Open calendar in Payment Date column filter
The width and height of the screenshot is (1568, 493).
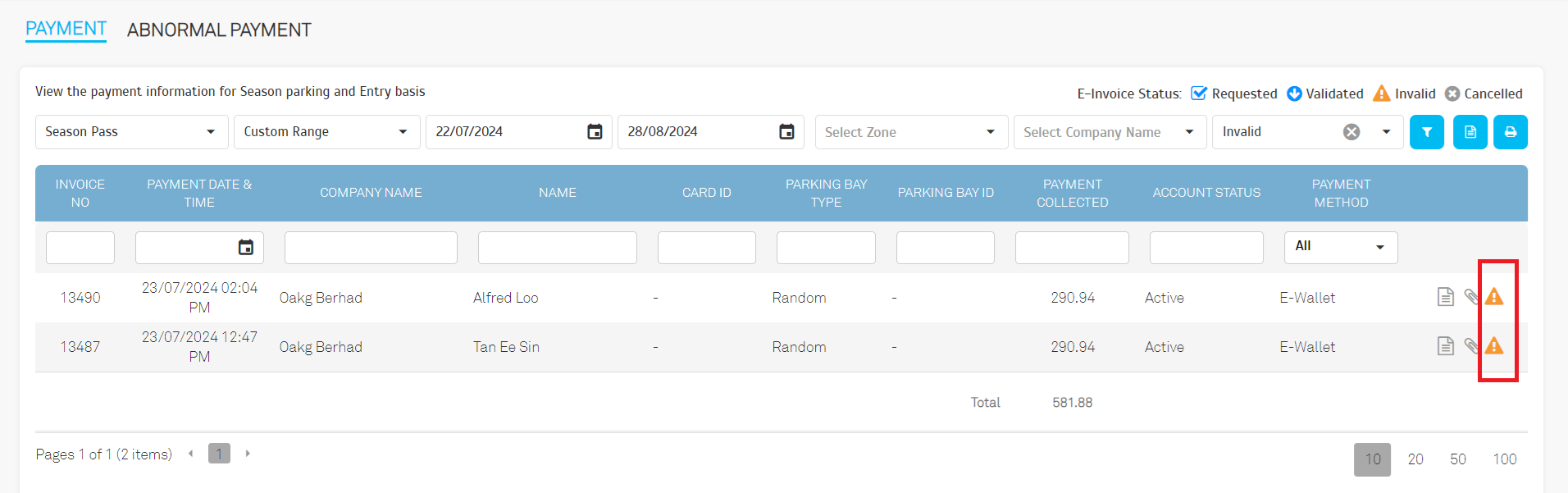tap(245, 248)
